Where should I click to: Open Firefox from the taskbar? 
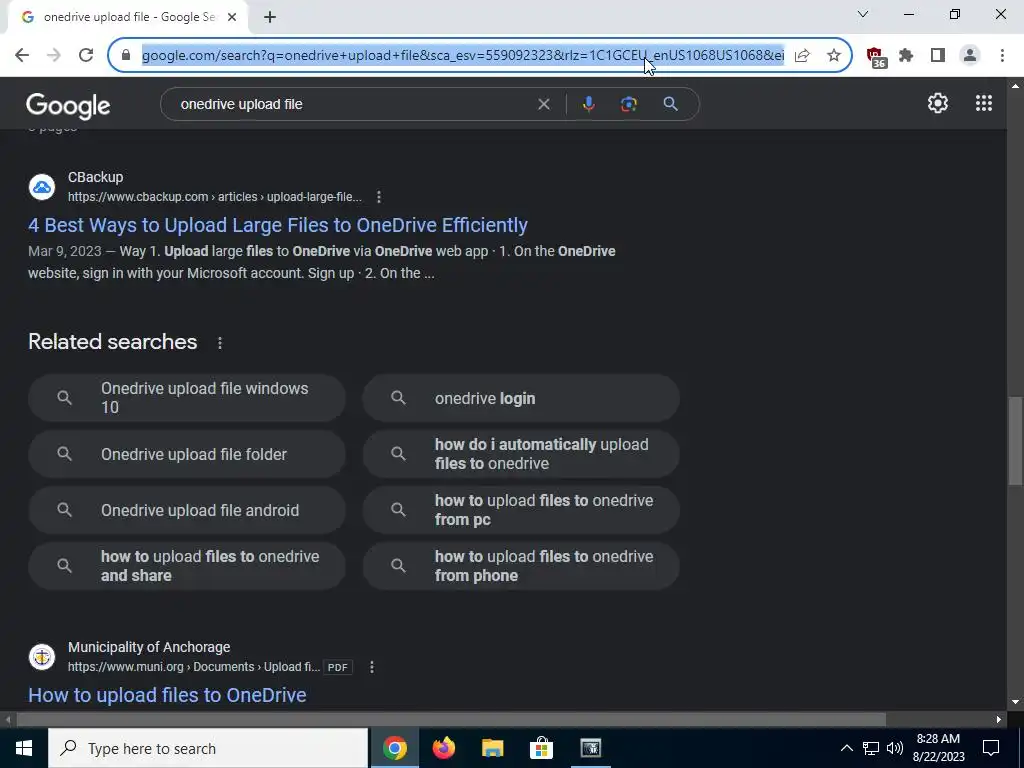point(444,748)
